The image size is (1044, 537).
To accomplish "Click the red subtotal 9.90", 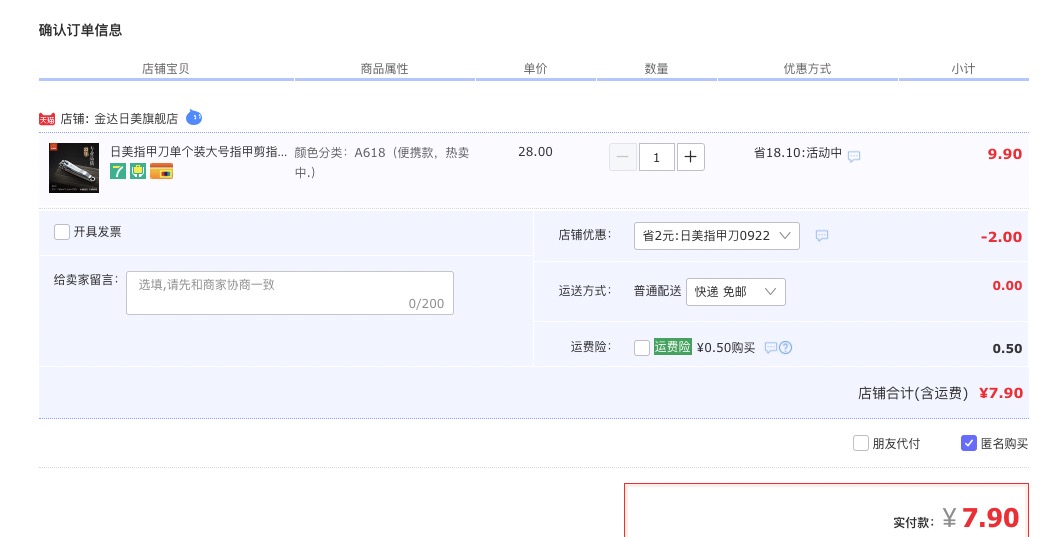I will 1004,154.
